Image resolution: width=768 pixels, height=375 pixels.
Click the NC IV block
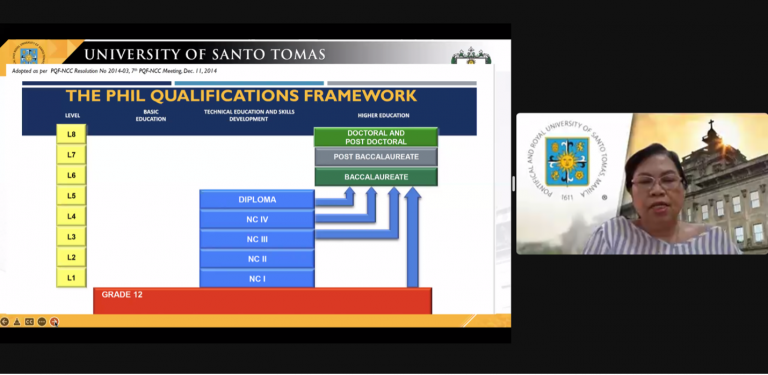point(257,219)
